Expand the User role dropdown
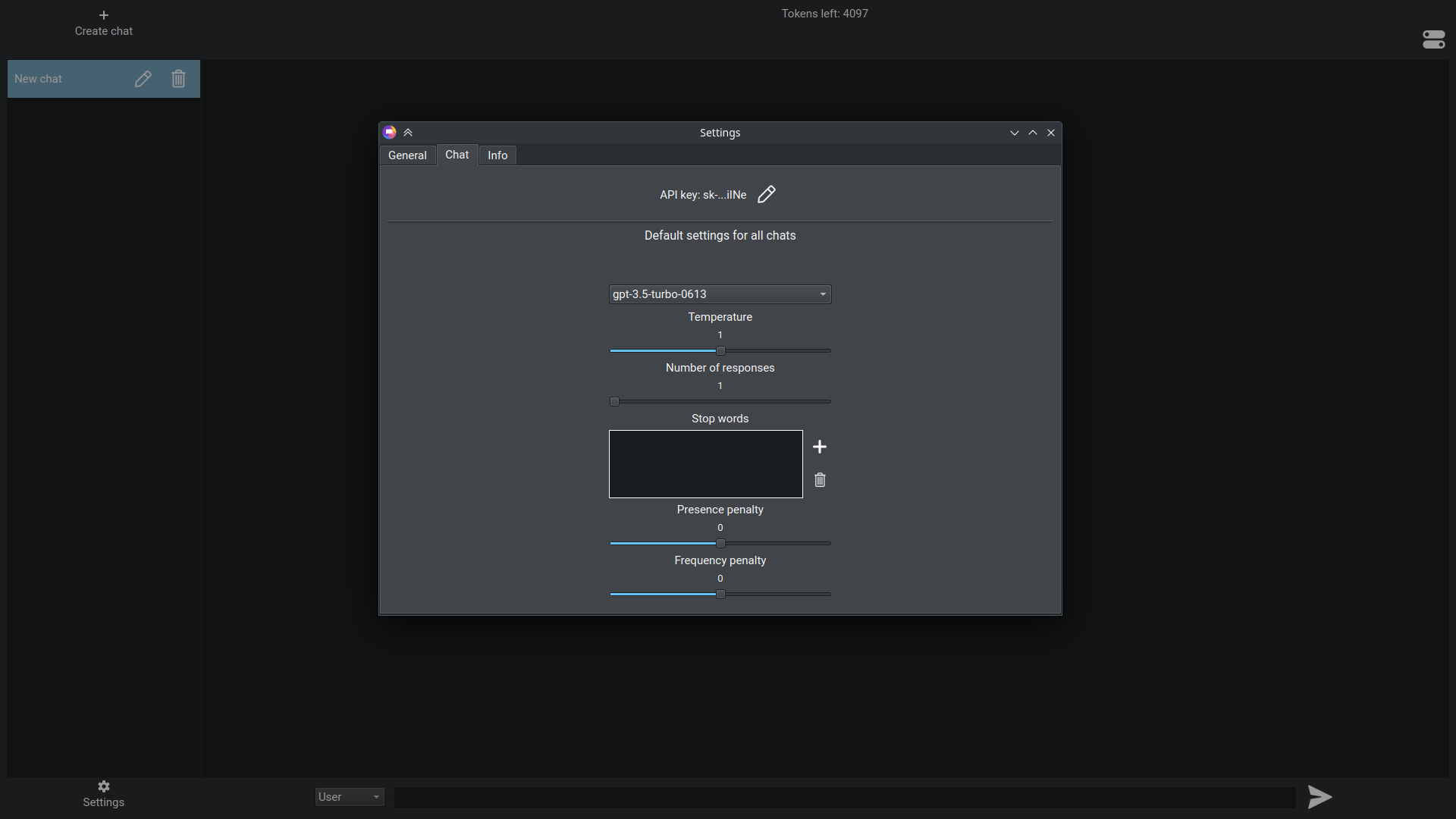1456x819 pixels. [x=350, y=797]
